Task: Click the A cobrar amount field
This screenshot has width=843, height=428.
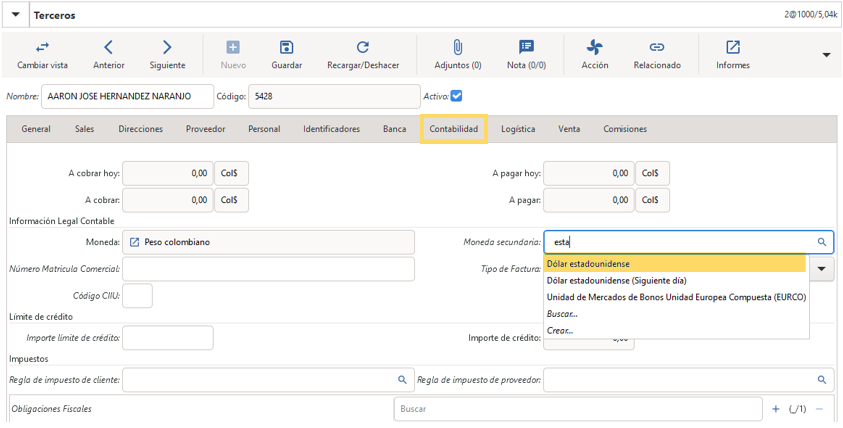Action: [168, 200]
